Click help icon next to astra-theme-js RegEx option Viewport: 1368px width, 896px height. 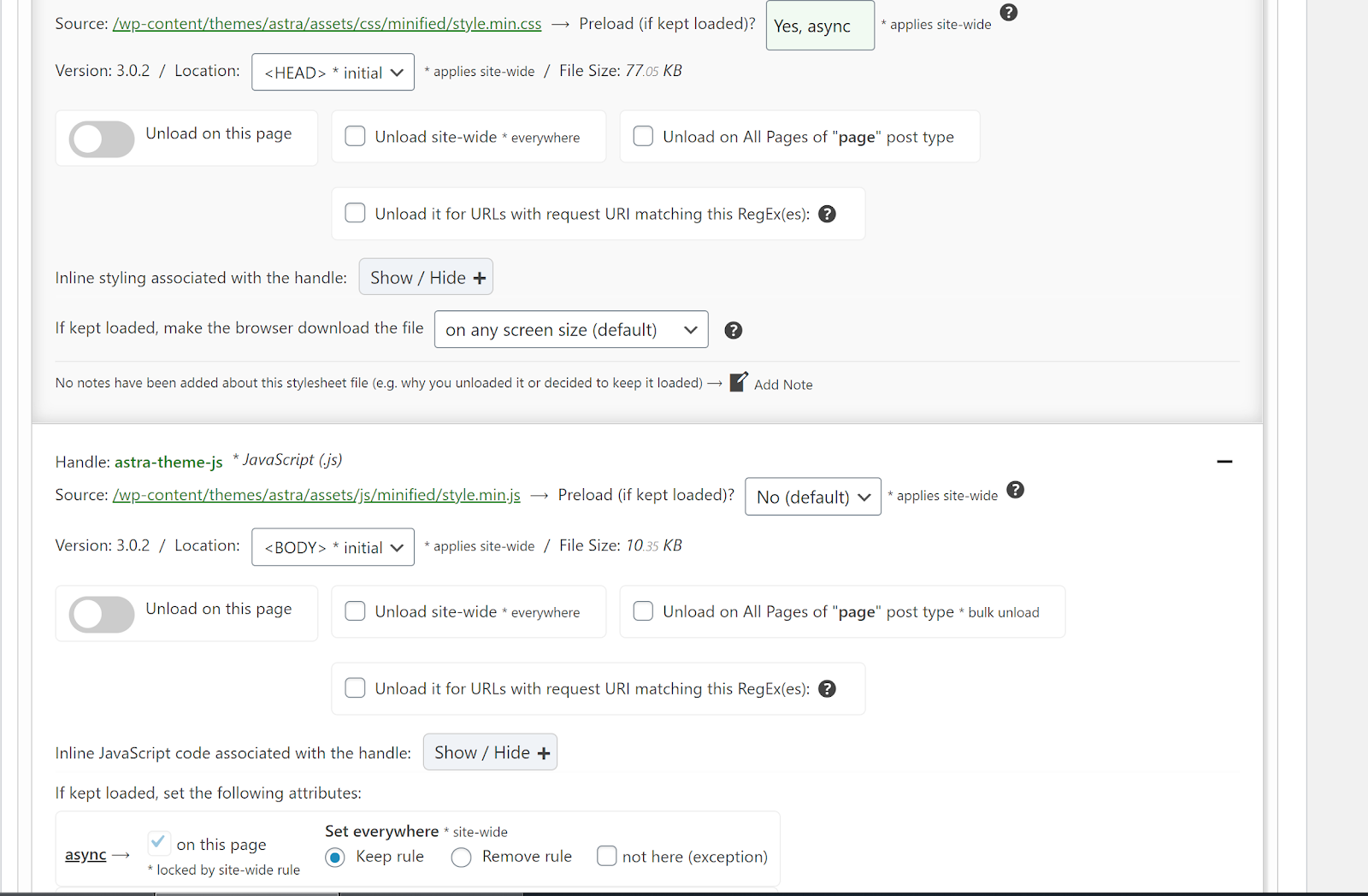827,689
